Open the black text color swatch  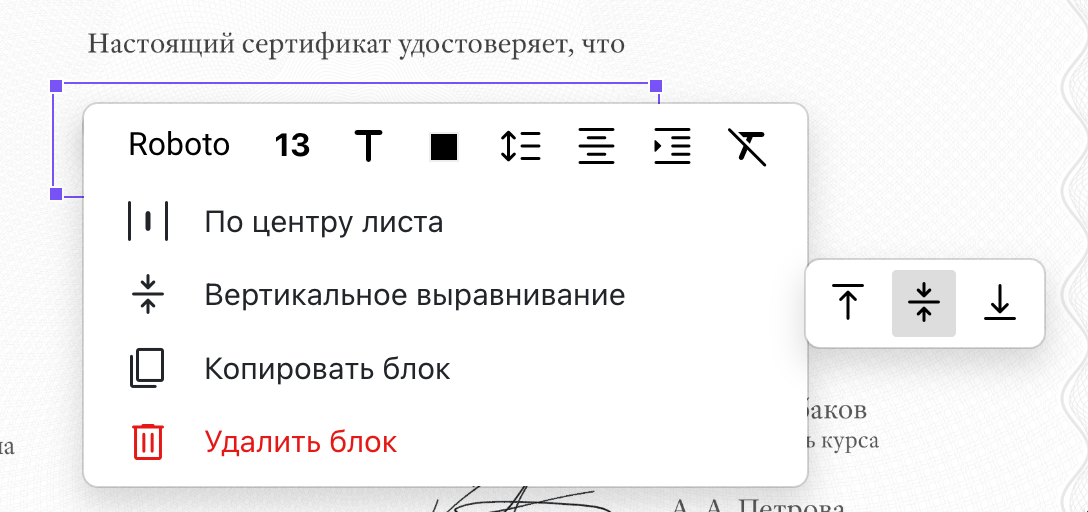(x=444, y=146)
